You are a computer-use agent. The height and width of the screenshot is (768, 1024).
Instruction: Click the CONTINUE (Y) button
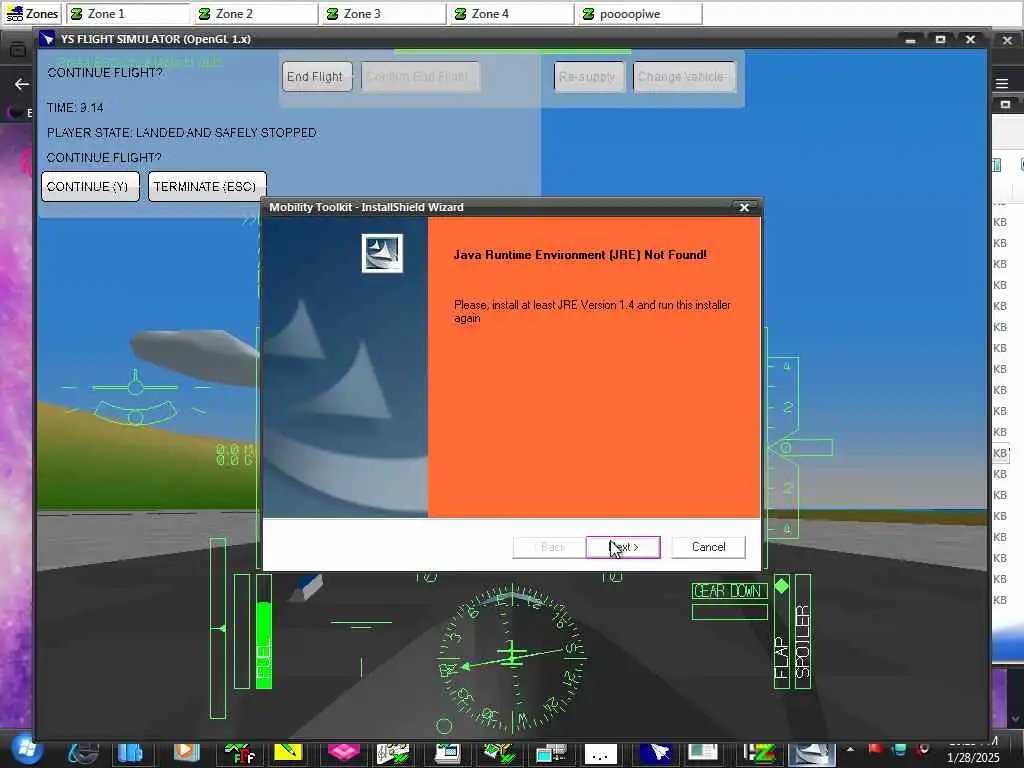click(x=90, y=187)
